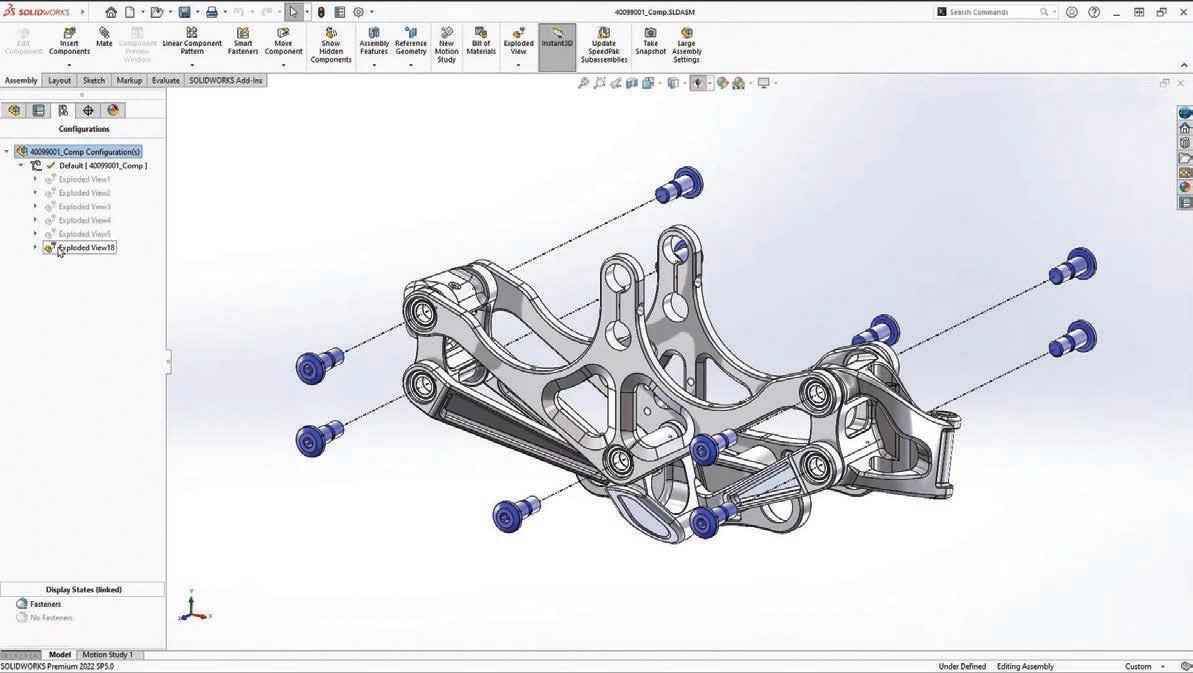Collapse the Default [40099001_Comp] node

coord(21,165)
